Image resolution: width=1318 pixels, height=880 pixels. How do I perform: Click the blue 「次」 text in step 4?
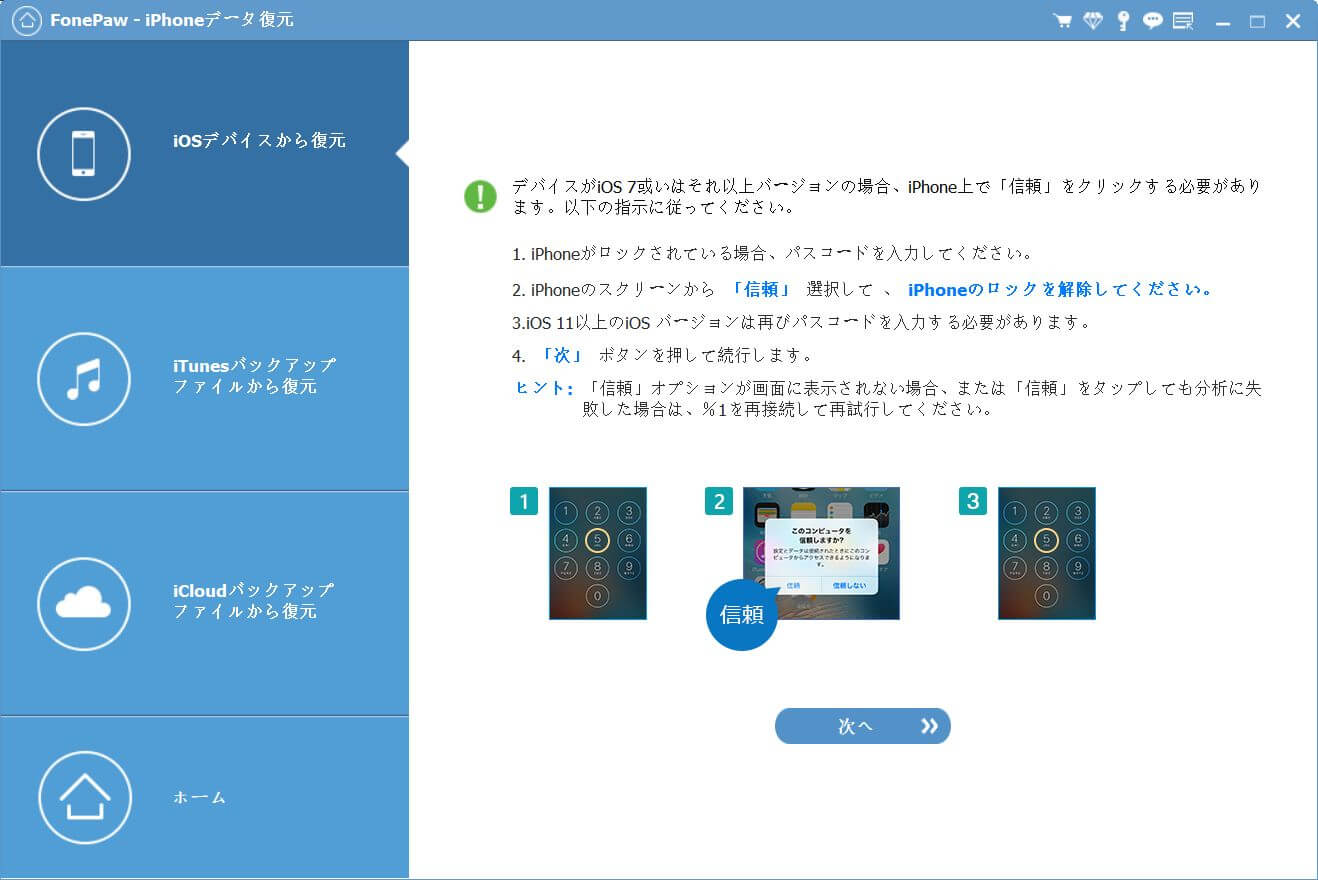tap(561, 355)
